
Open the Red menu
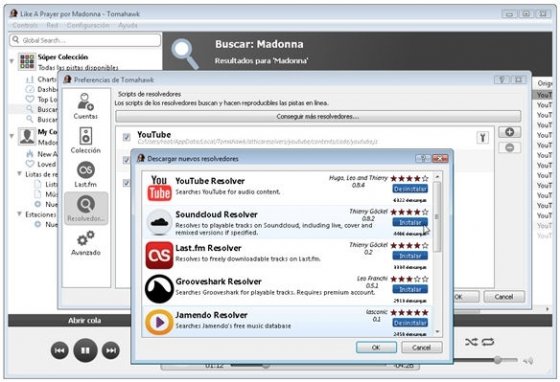point(52,25)
